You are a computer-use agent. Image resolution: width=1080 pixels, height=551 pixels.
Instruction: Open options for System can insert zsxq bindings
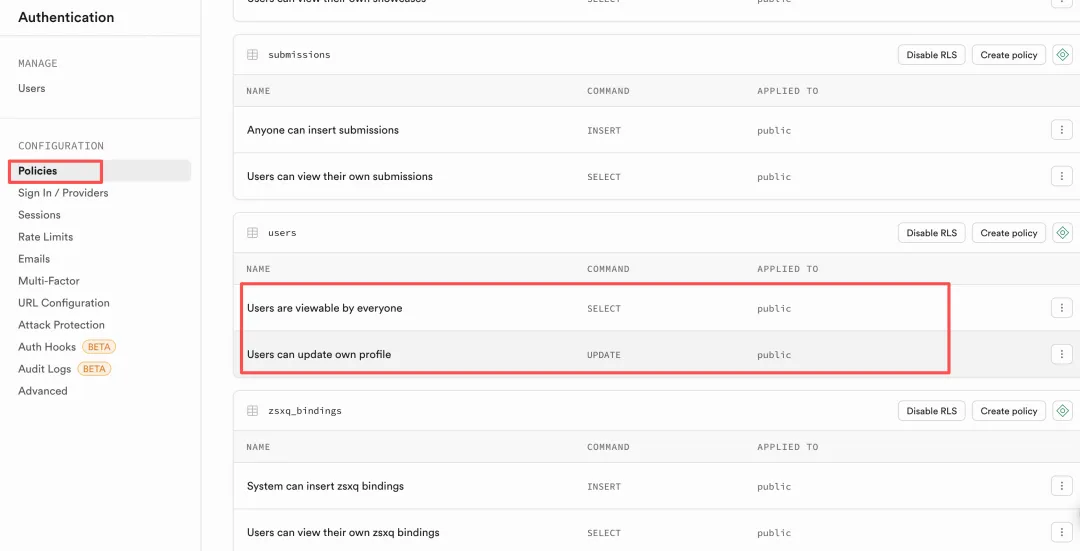click(1061, 486)
